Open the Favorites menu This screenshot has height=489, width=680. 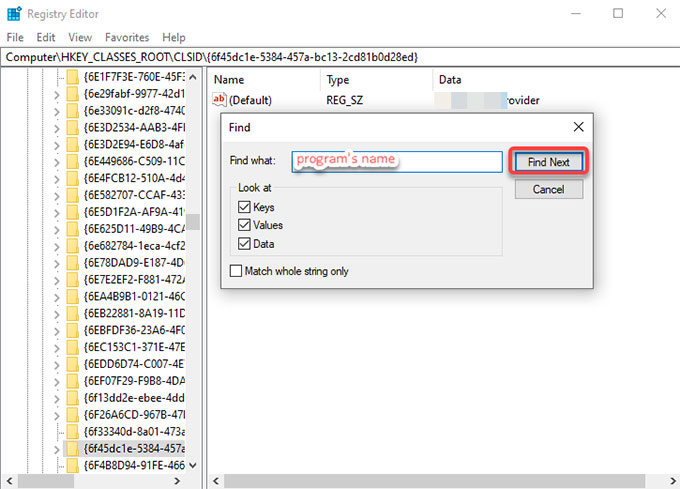point(127,37)
